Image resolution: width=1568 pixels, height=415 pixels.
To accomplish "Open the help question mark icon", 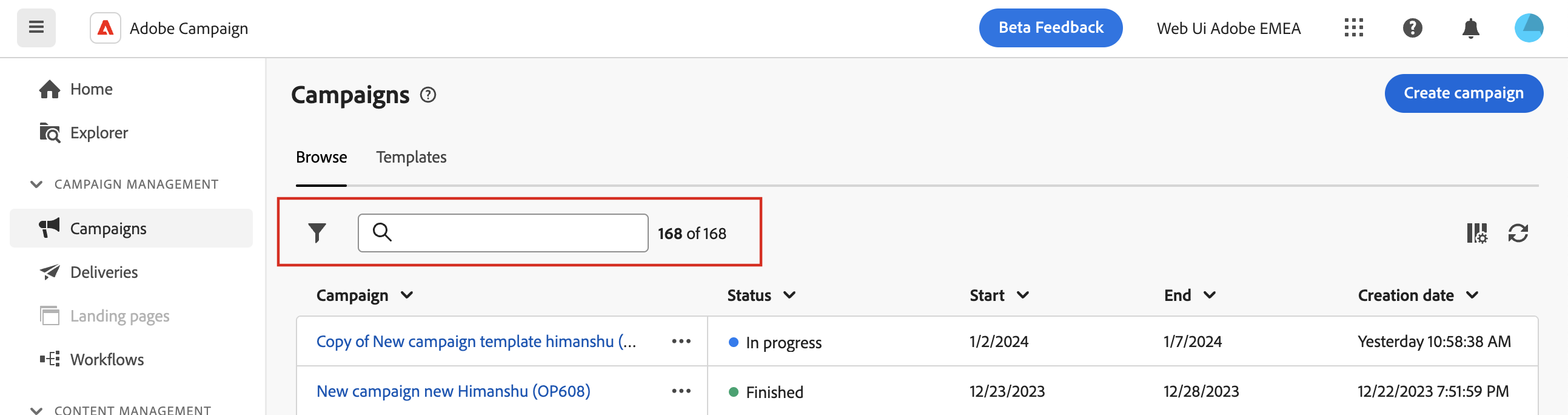I will 1412,28.
